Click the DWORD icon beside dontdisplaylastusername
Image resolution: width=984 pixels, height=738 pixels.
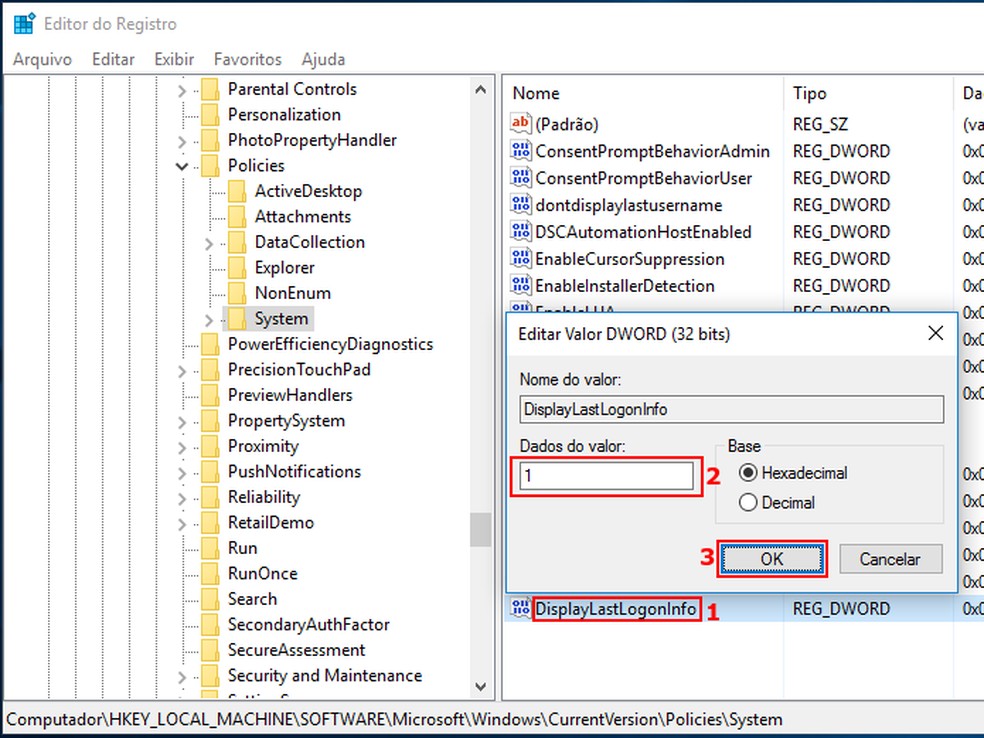tap(521, 204)
